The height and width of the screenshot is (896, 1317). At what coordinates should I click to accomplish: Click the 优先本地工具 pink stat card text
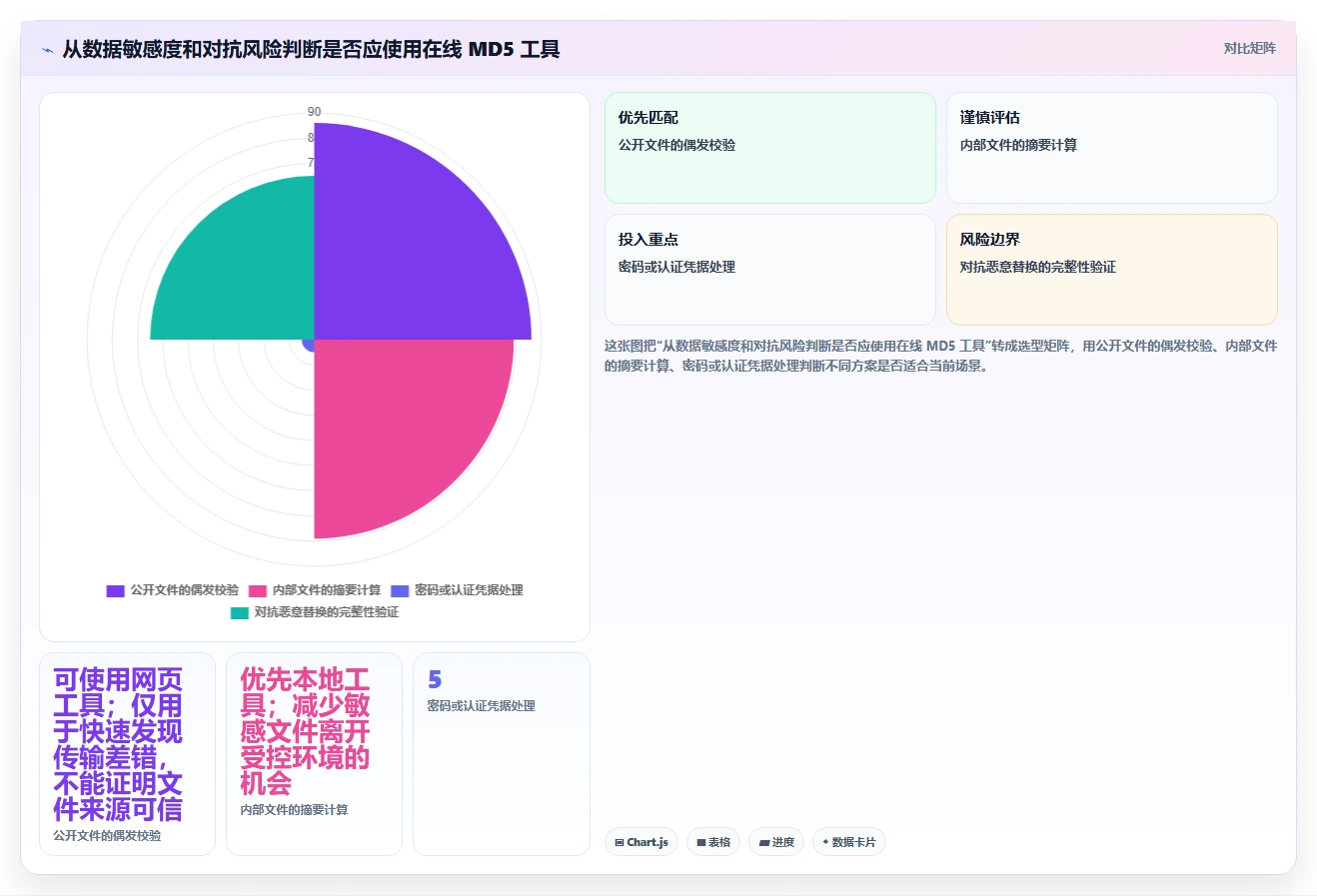point(305,731)
